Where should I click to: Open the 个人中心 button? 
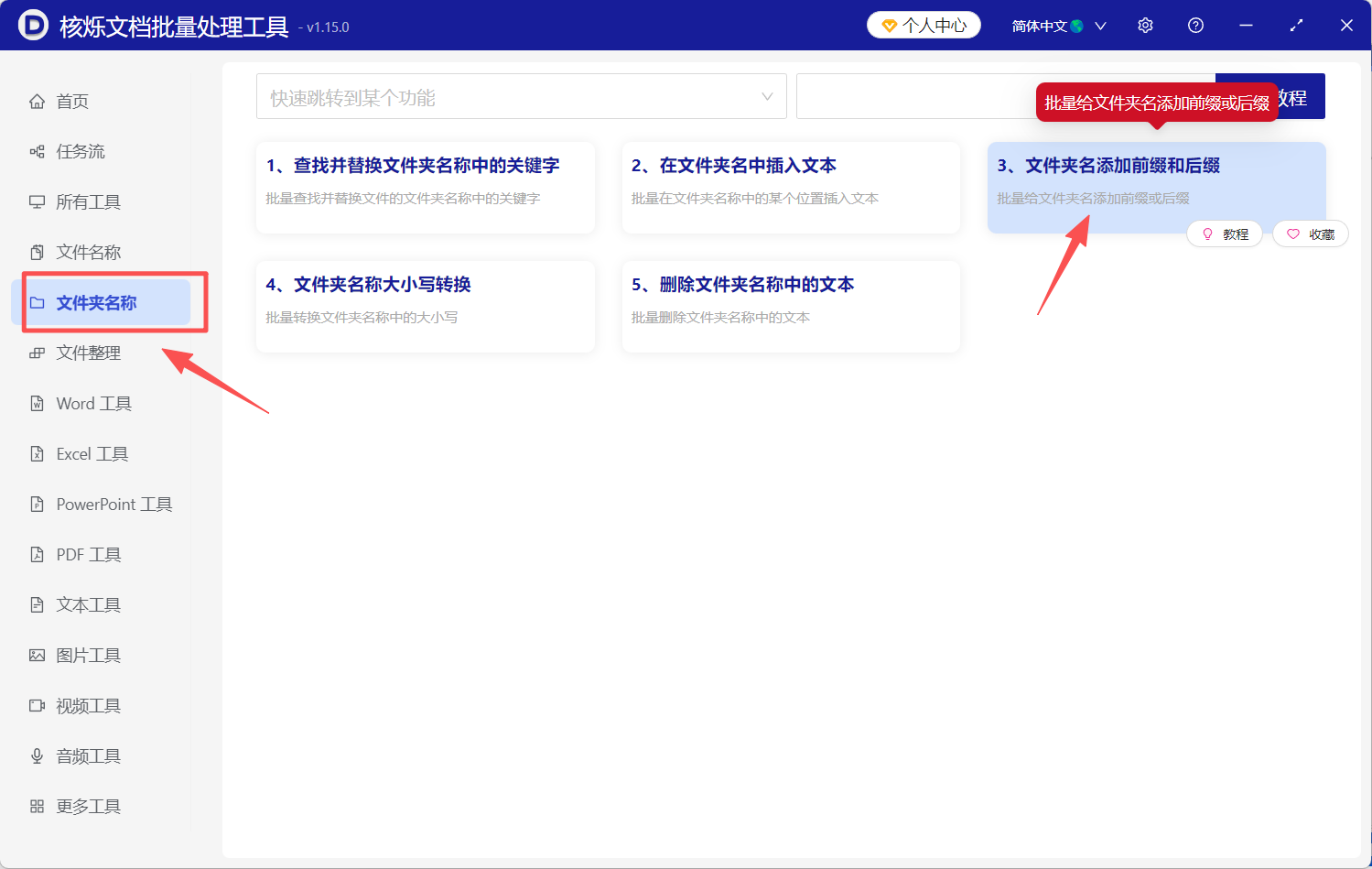point(924,26)
